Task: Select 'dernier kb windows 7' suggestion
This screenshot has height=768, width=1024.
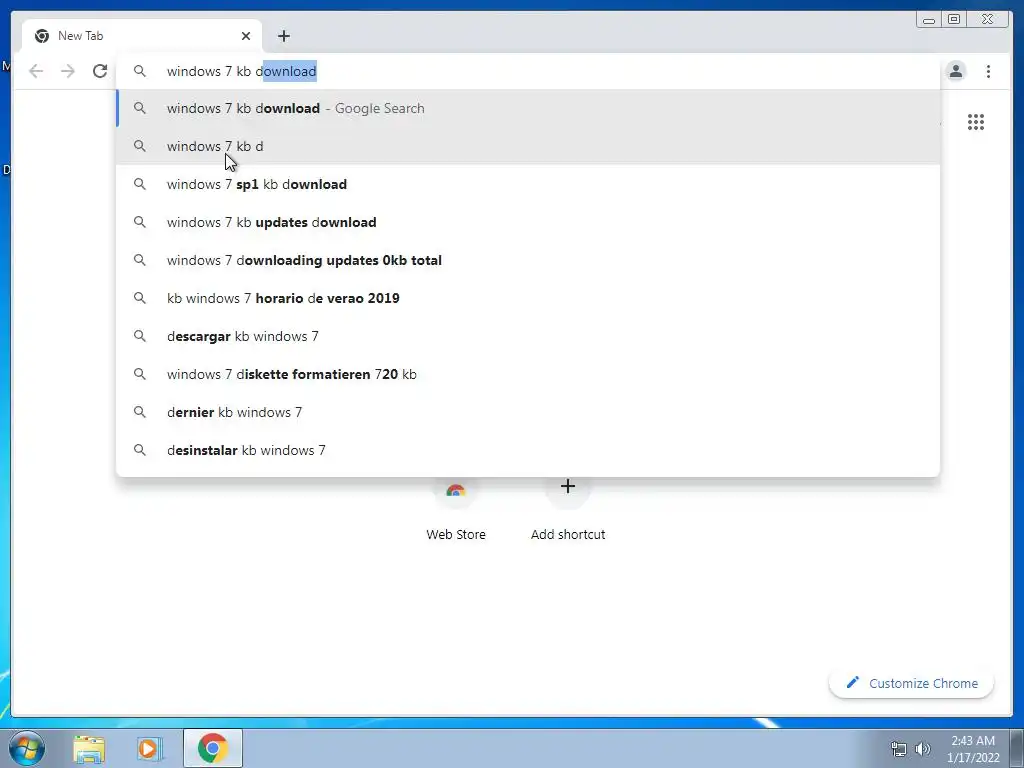Action: point(528,412)
